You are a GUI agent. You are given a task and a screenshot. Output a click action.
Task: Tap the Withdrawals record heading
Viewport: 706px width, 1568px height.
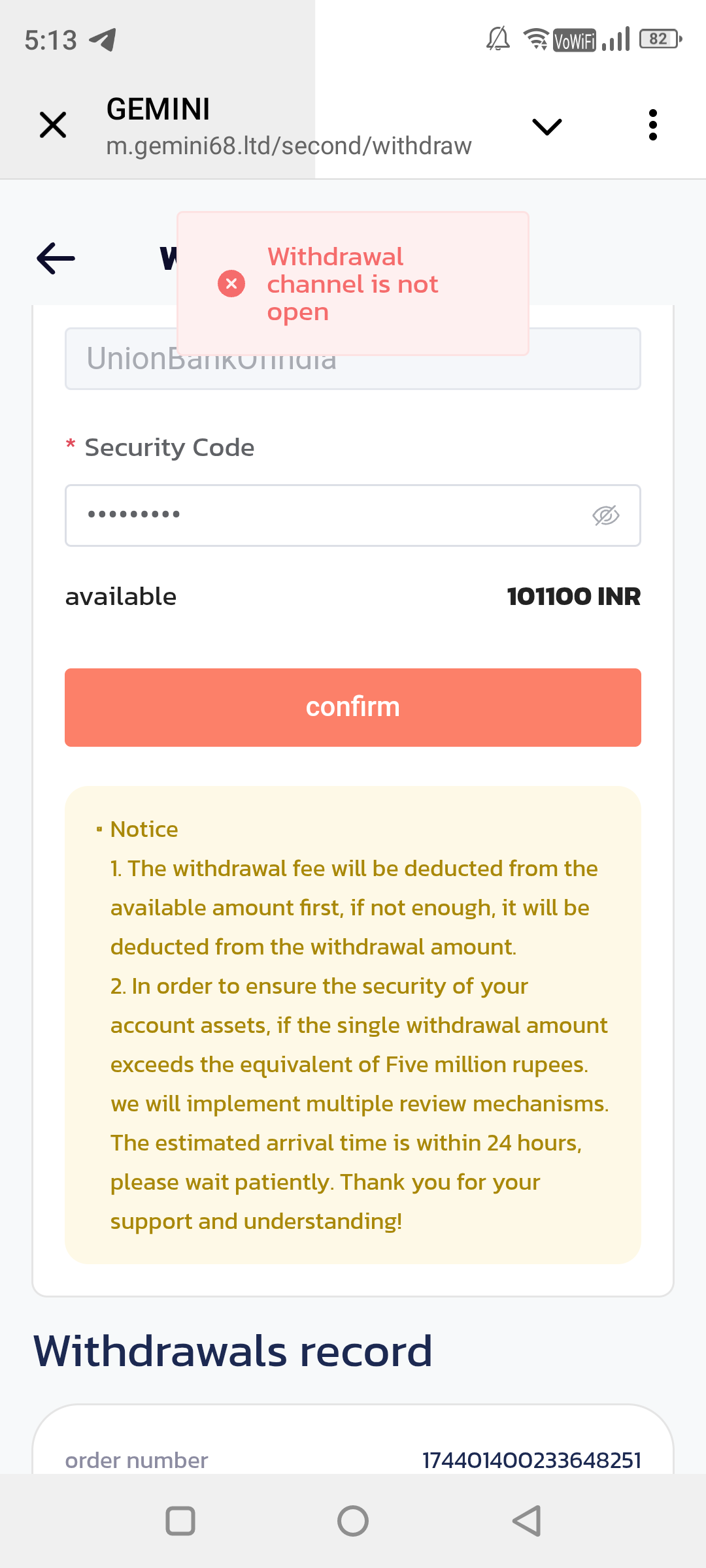pyautogui.click(x=233, y=1350)
